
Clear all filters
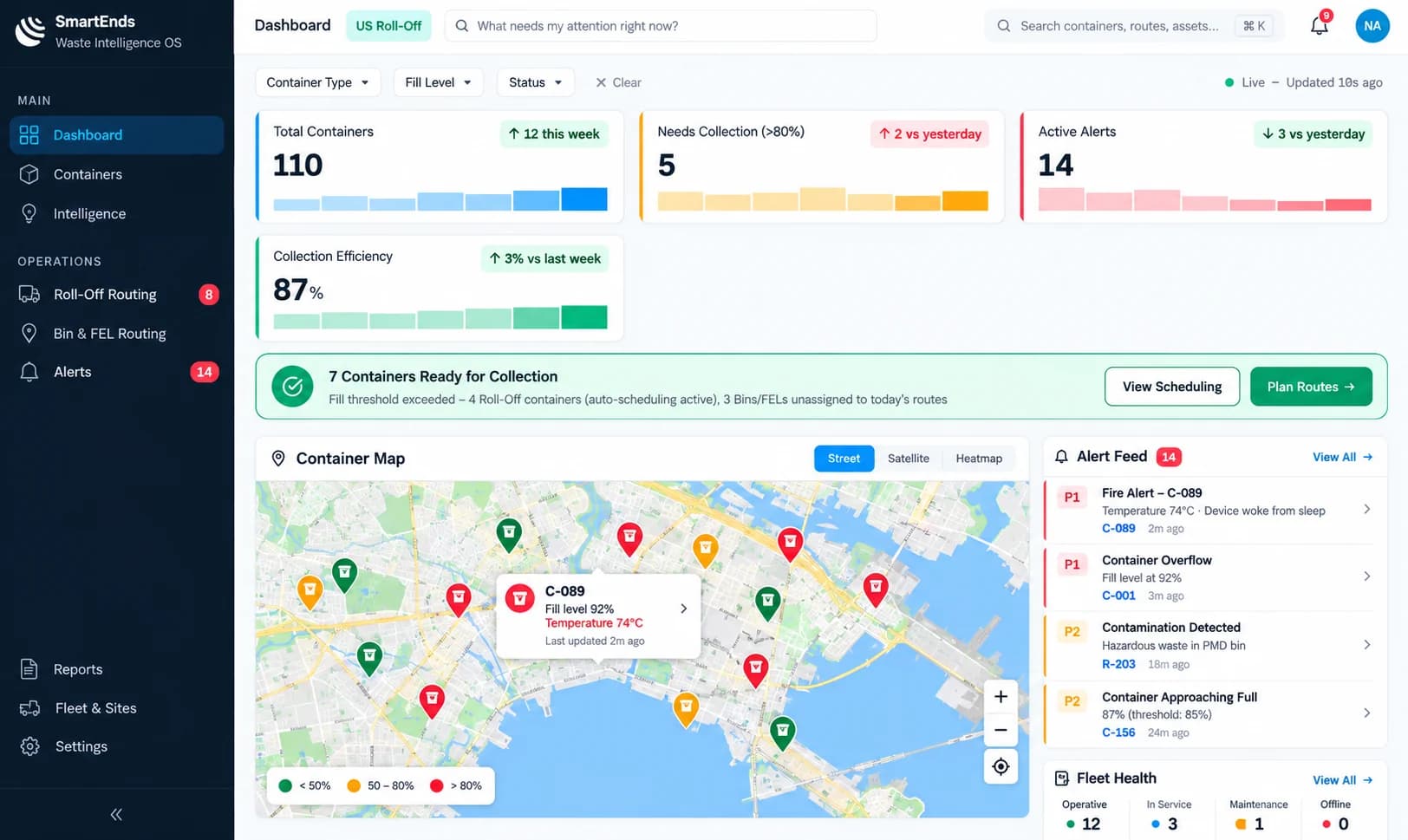(618, 82)
